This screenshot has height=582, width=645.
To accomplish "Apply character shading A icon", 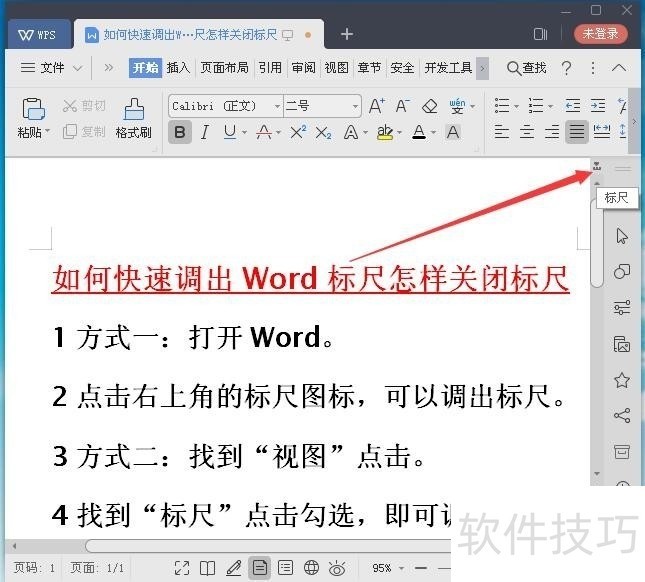I will (x=453, y=132).
